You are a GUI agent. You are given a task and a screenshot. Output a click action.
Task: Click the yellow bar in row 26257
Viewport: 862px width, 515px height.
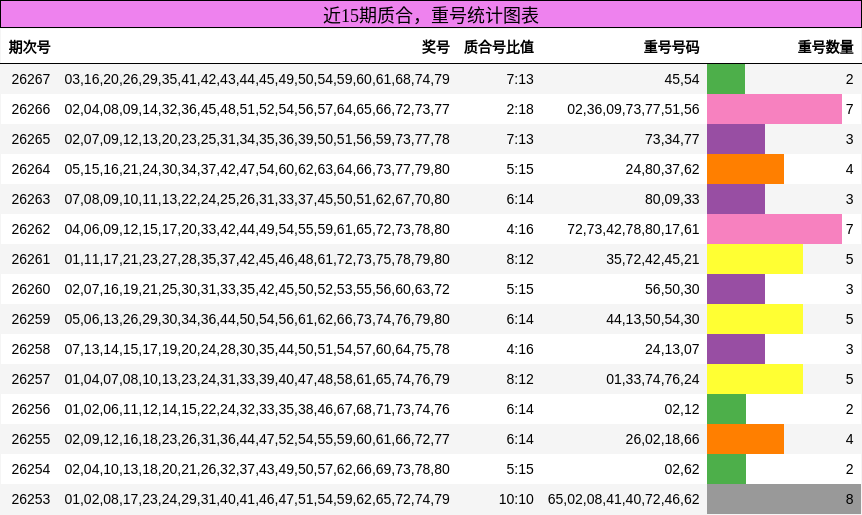[755, 379]
